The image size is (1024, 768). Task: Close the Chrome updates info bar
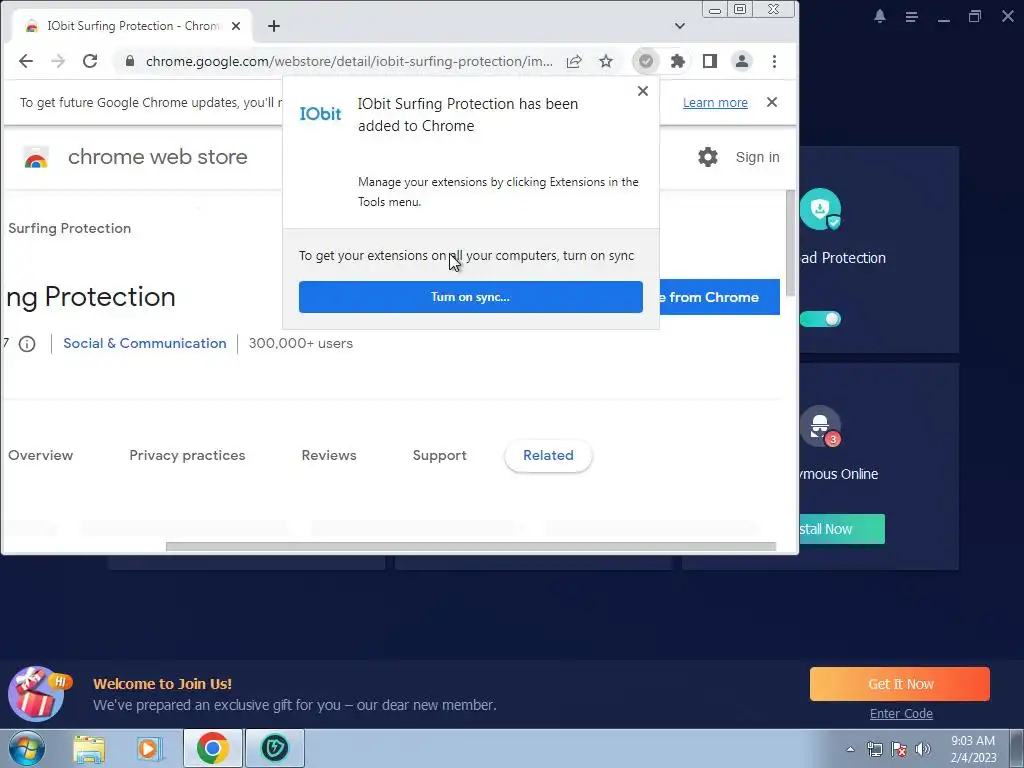pos(772,102)
